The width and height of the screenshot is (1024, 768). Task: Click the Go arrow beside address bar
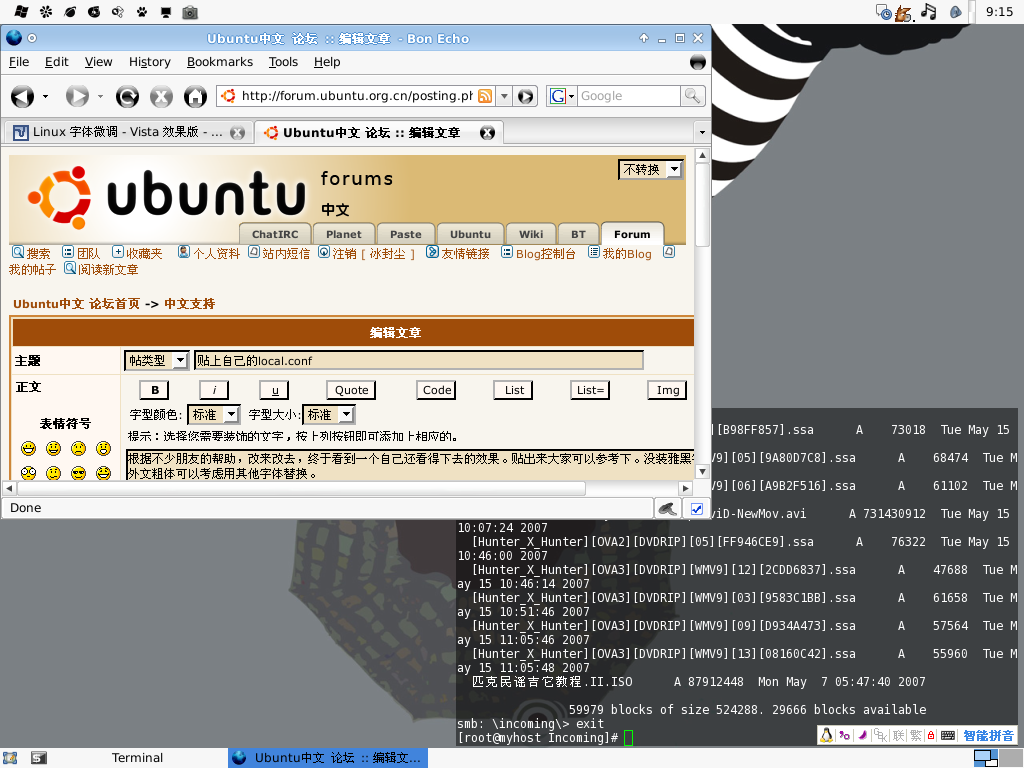point(526,96)
